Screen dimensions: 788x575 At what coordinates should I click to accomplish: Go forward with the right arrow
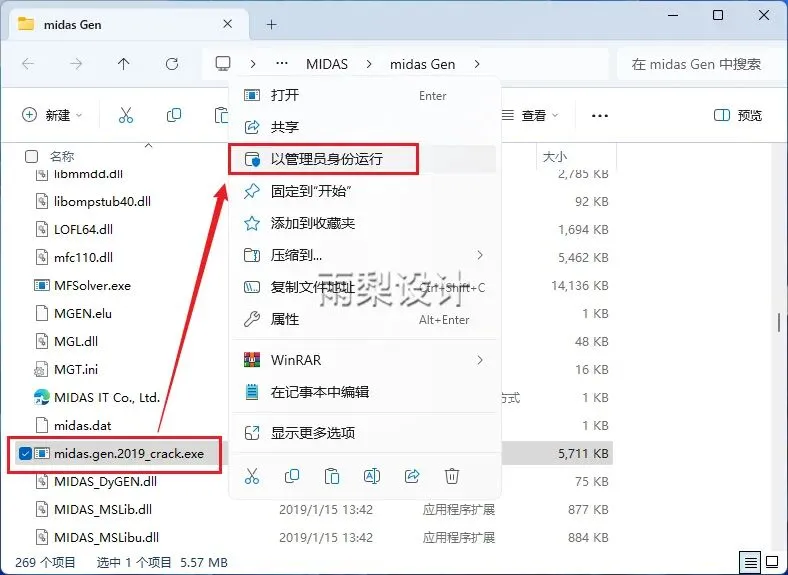[x=76, y=64]
